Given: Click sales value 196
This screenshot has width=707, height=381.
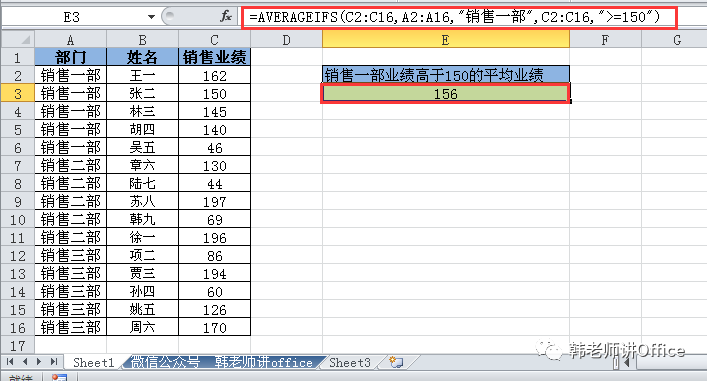Looking at the screenshot, I should pos(215,238).
